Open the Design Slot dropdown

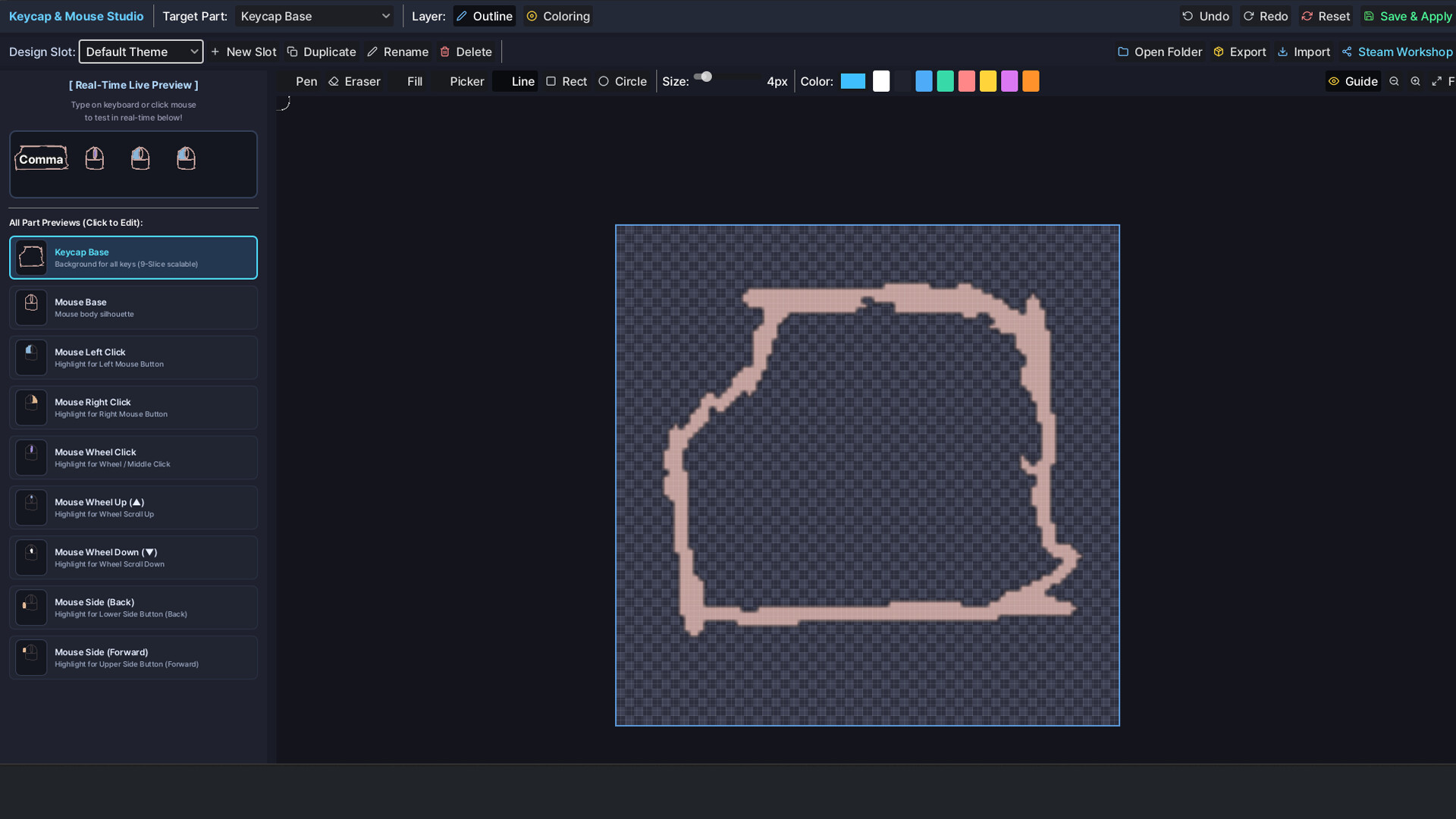(141, 52)
